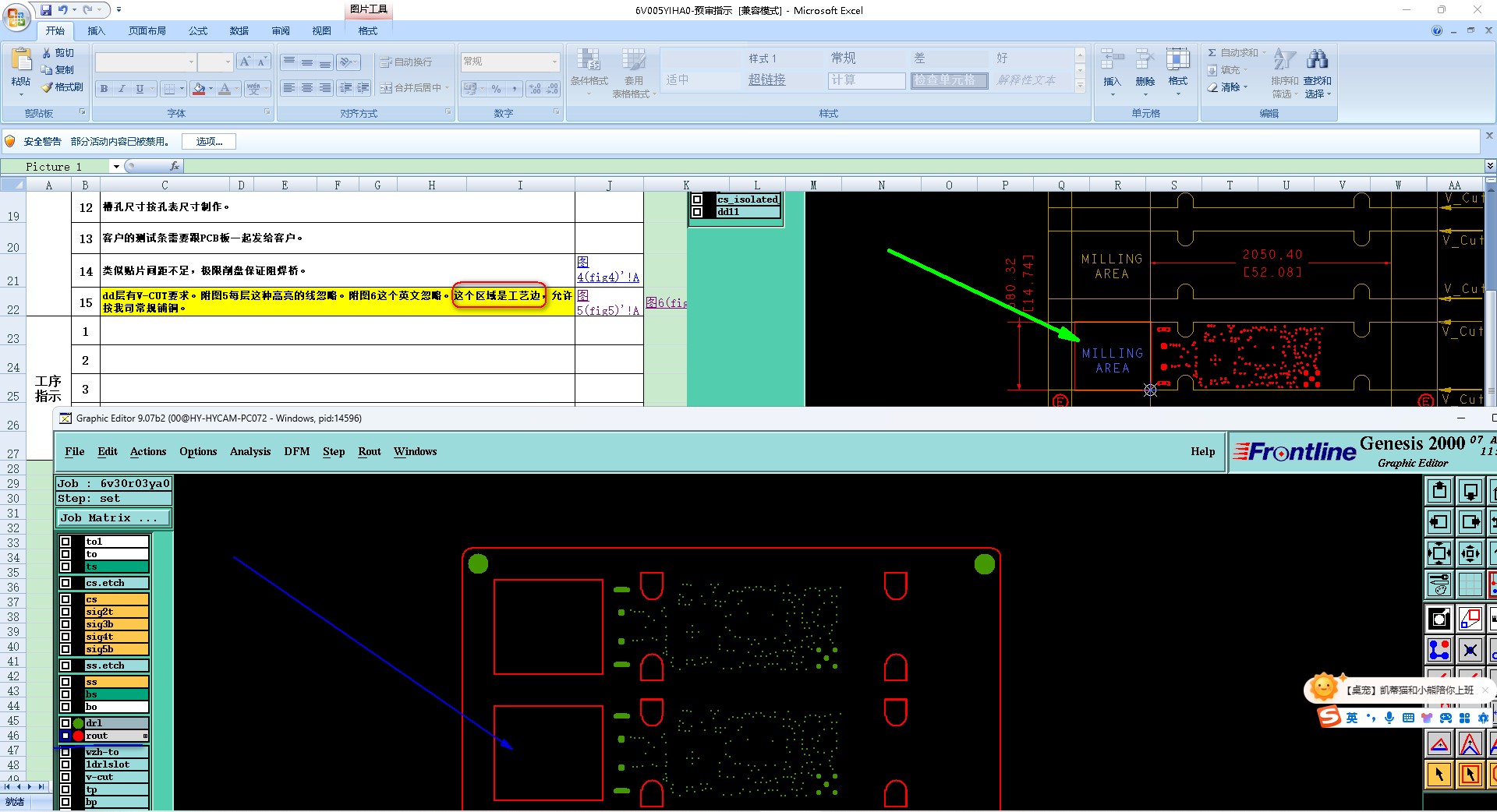Click the Excel formula bar input field

tap(833, 166)
